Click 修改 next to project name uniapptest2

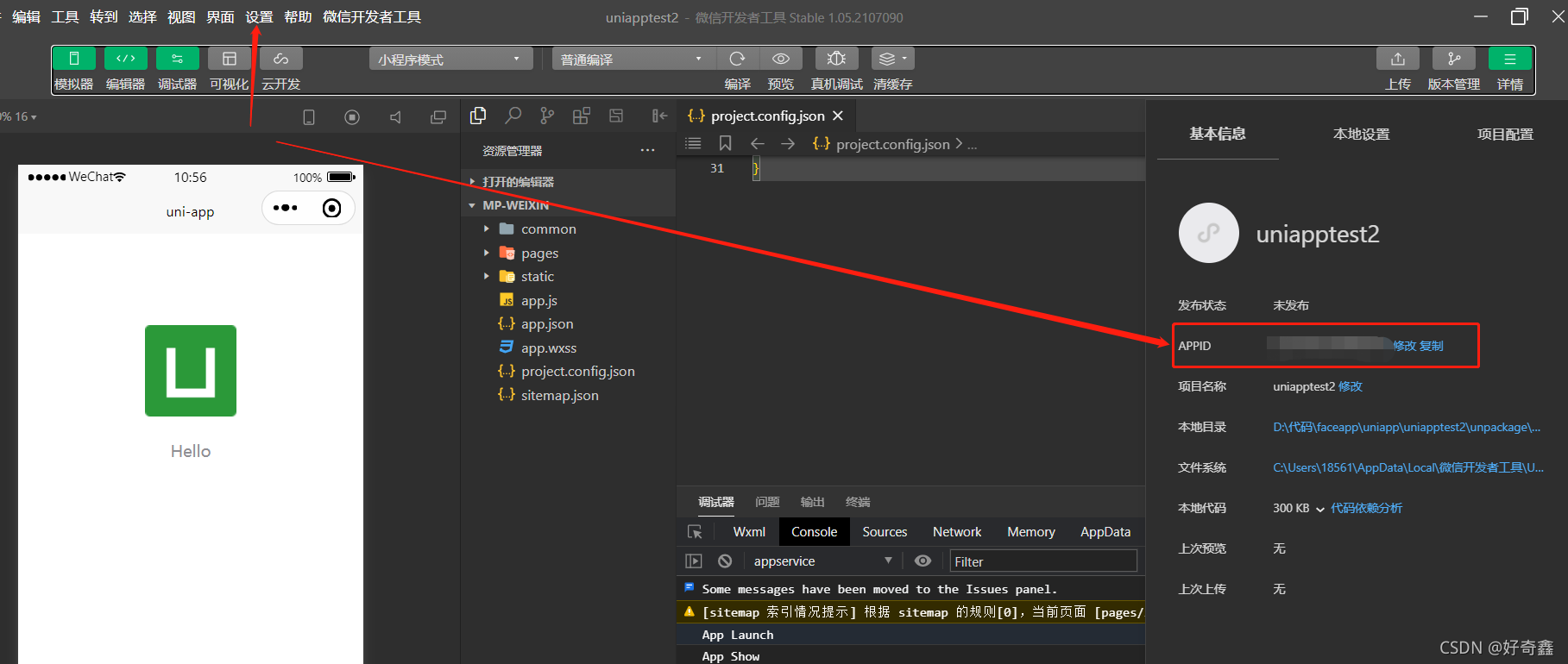point(1351,386)
